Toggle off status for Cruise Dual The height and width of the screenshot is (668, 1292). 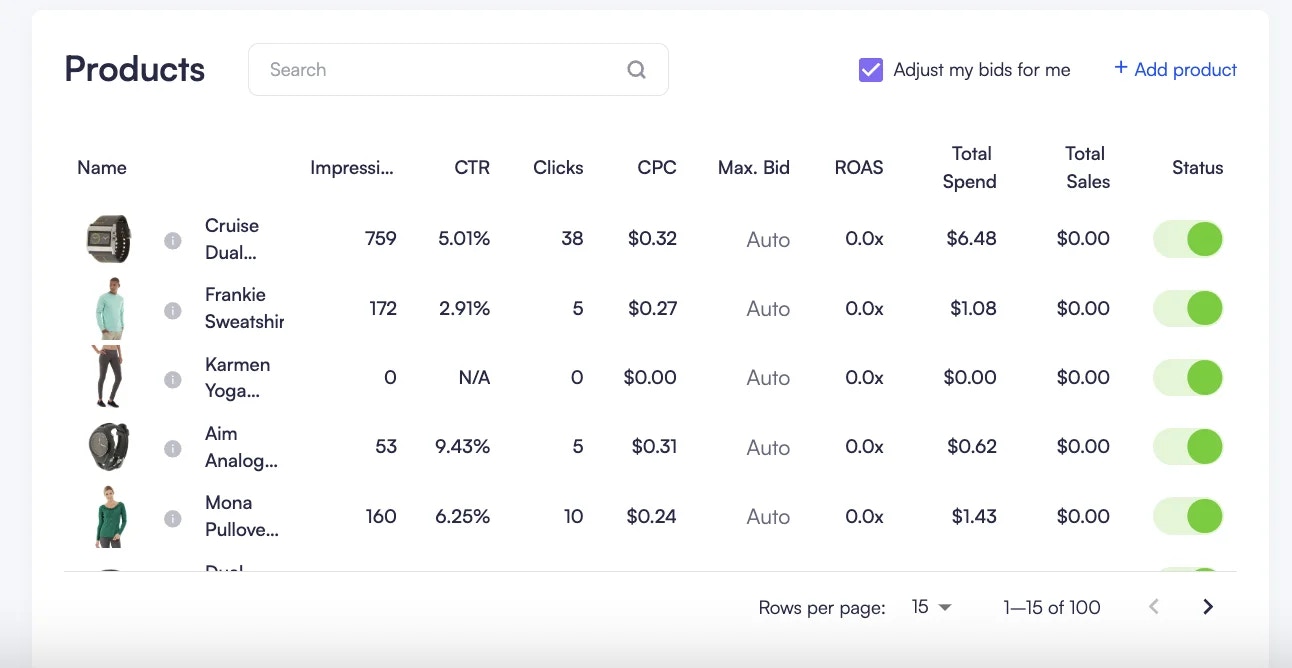1188,239
